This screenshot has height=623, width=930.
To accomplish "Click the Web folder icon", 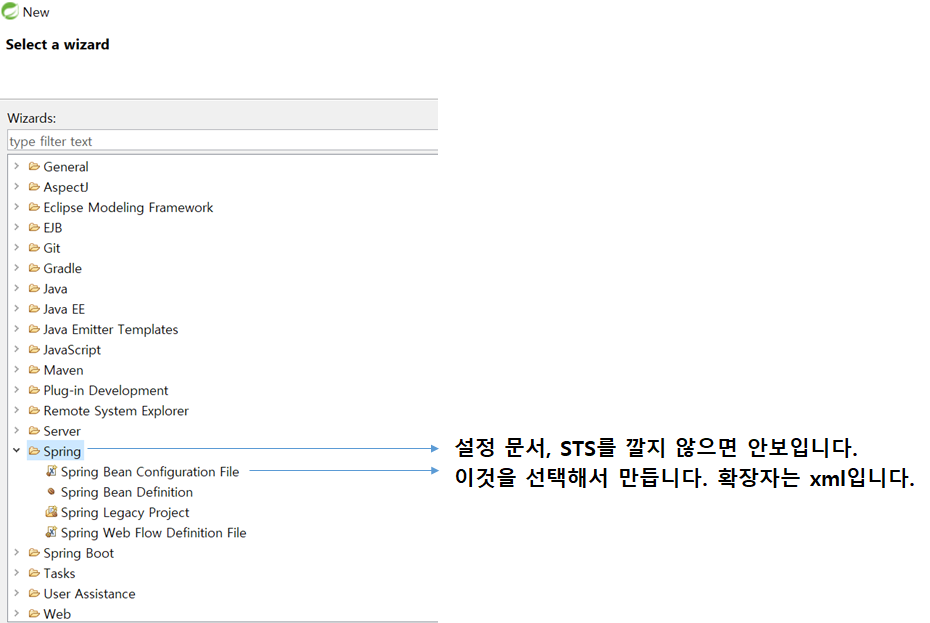I will click(x=34, y=614).
